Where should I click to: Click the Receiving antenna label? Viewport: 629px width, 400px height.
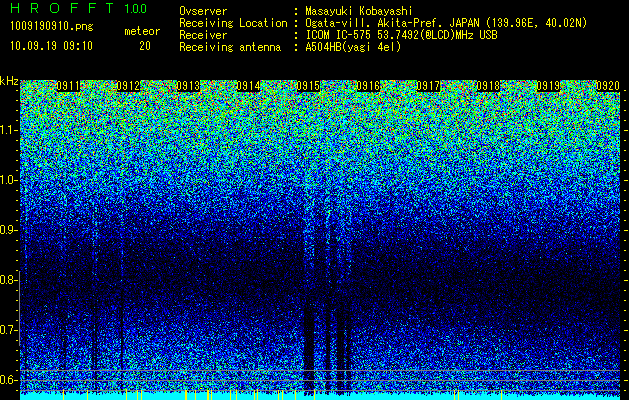230,47
